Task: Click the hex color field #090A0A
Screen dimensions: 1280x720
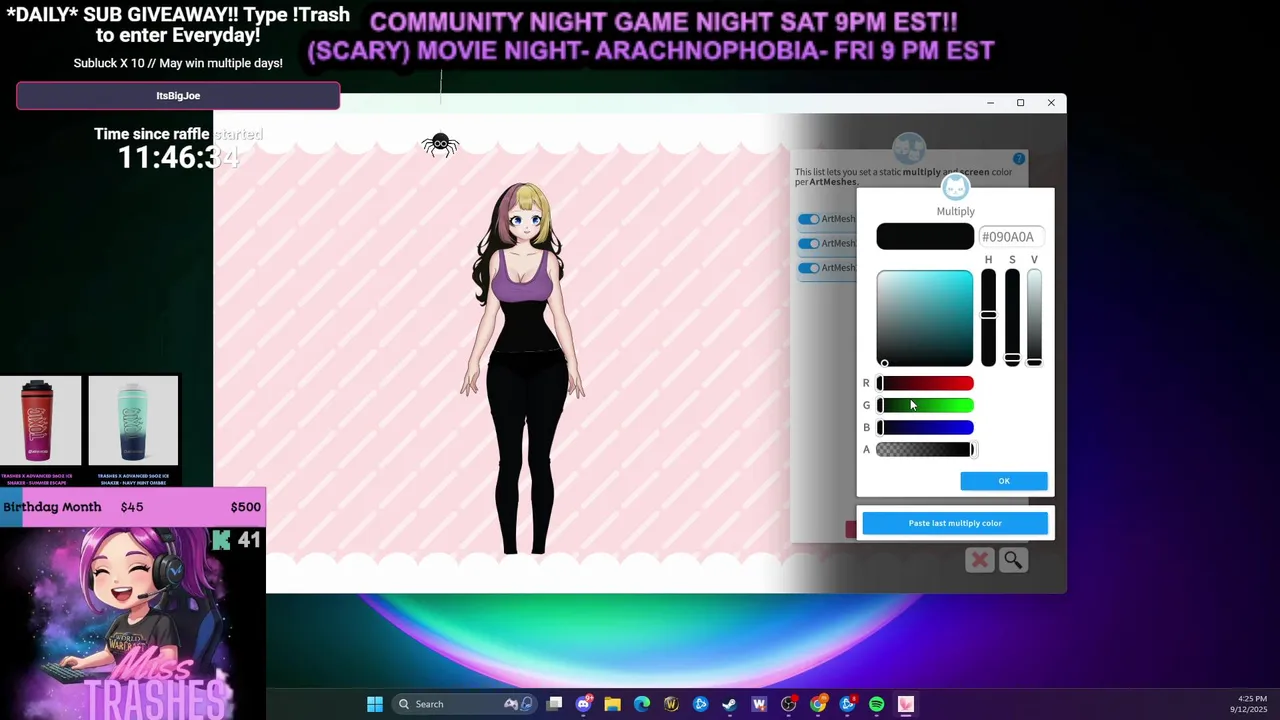Action: (x=1012, y=237)
